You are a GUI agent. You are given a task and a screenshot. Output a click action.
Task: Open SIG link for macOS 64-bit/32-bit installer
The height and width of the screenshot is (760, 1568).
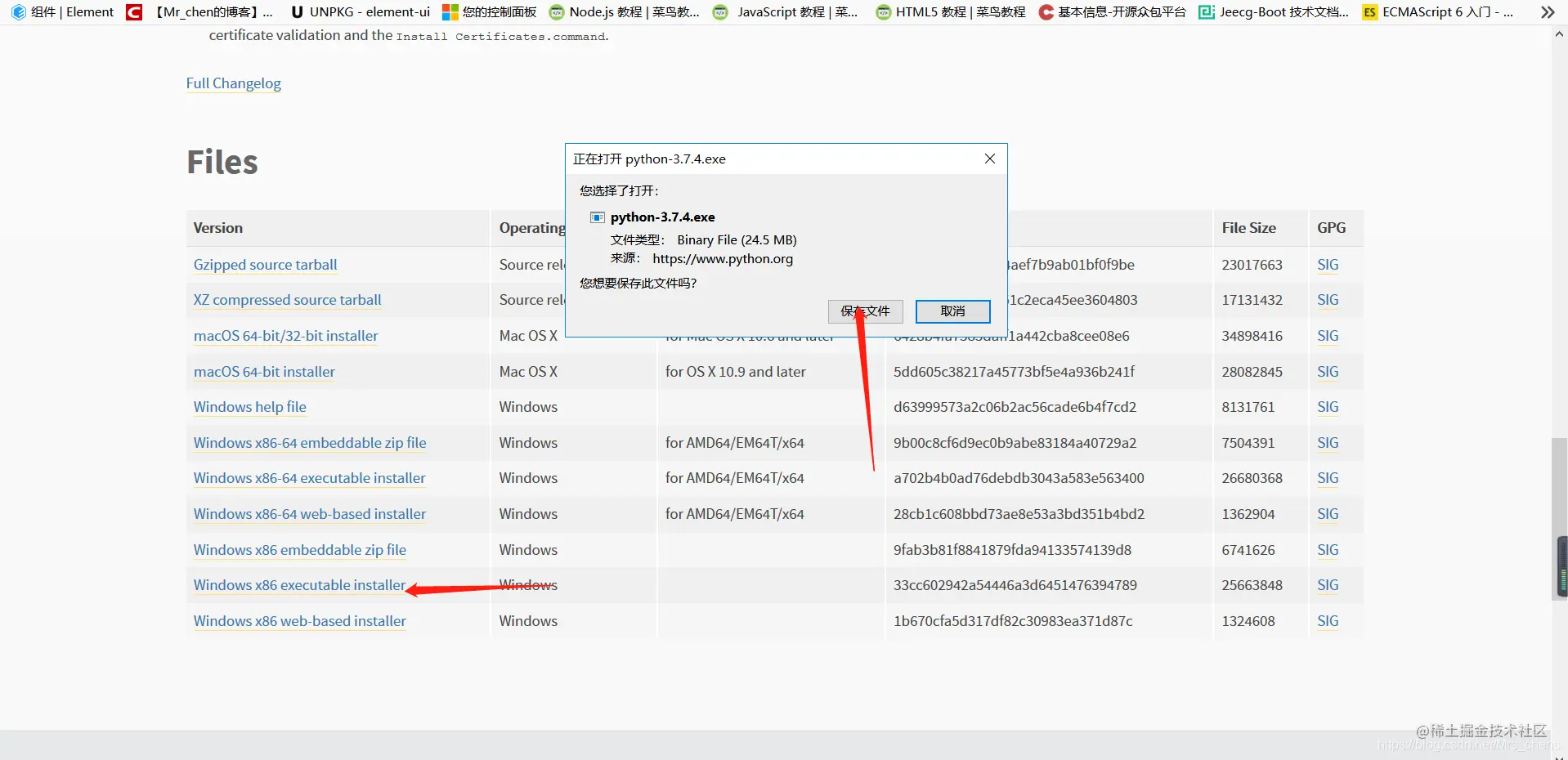coord(1328,336)
